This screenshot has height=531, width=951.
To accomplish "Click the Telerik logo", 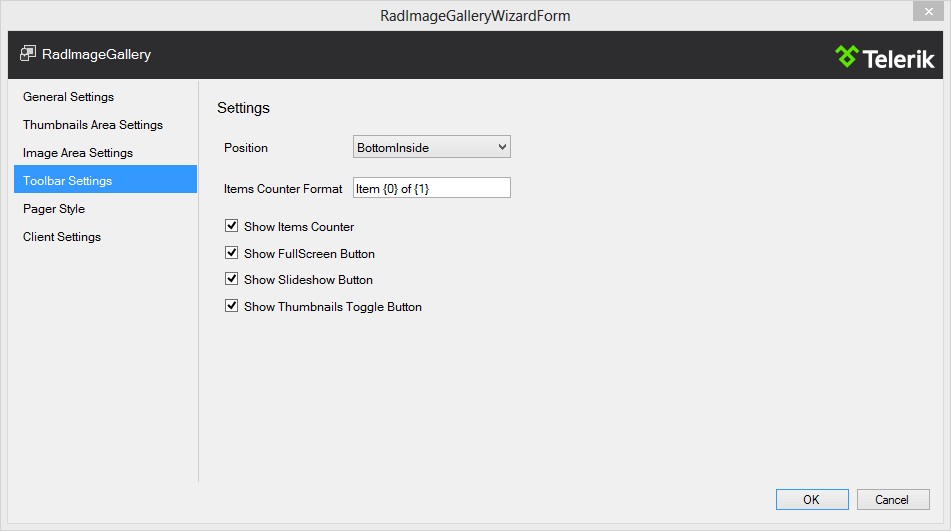I will click(x=885, y=57).
